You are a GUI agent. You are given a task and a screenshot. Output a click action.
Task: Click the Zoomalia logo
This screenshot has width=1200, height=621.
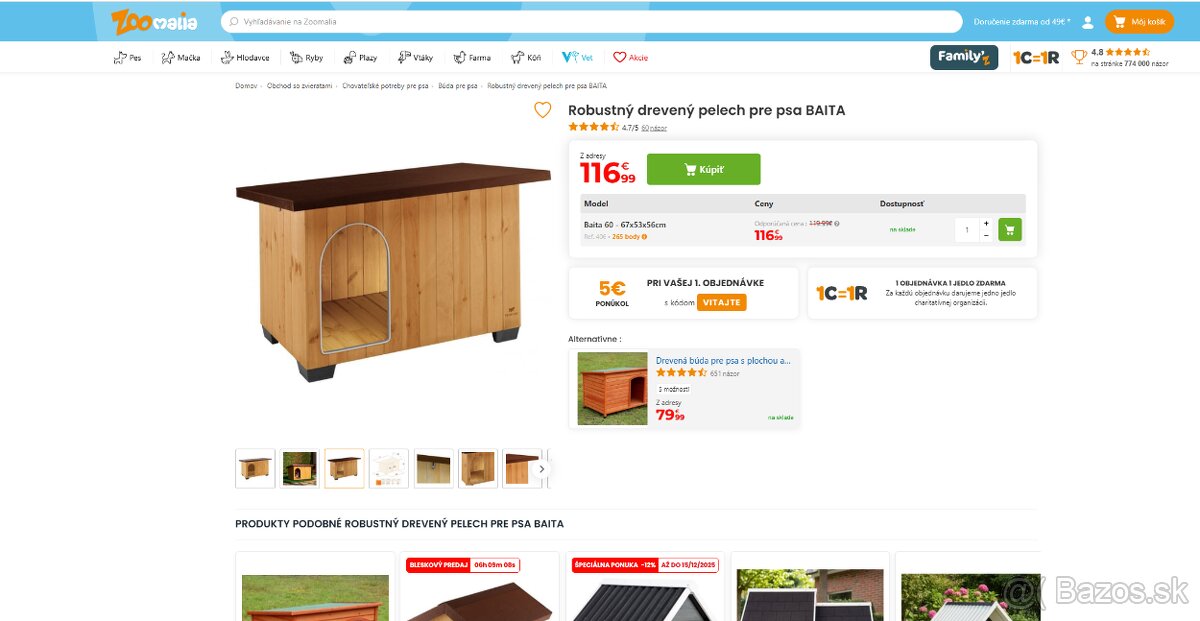tap(154, 21)
